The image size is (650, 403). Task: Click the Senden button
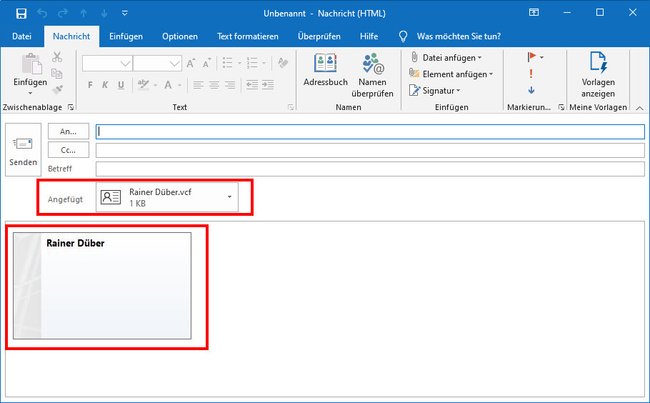tap(23, 150)
